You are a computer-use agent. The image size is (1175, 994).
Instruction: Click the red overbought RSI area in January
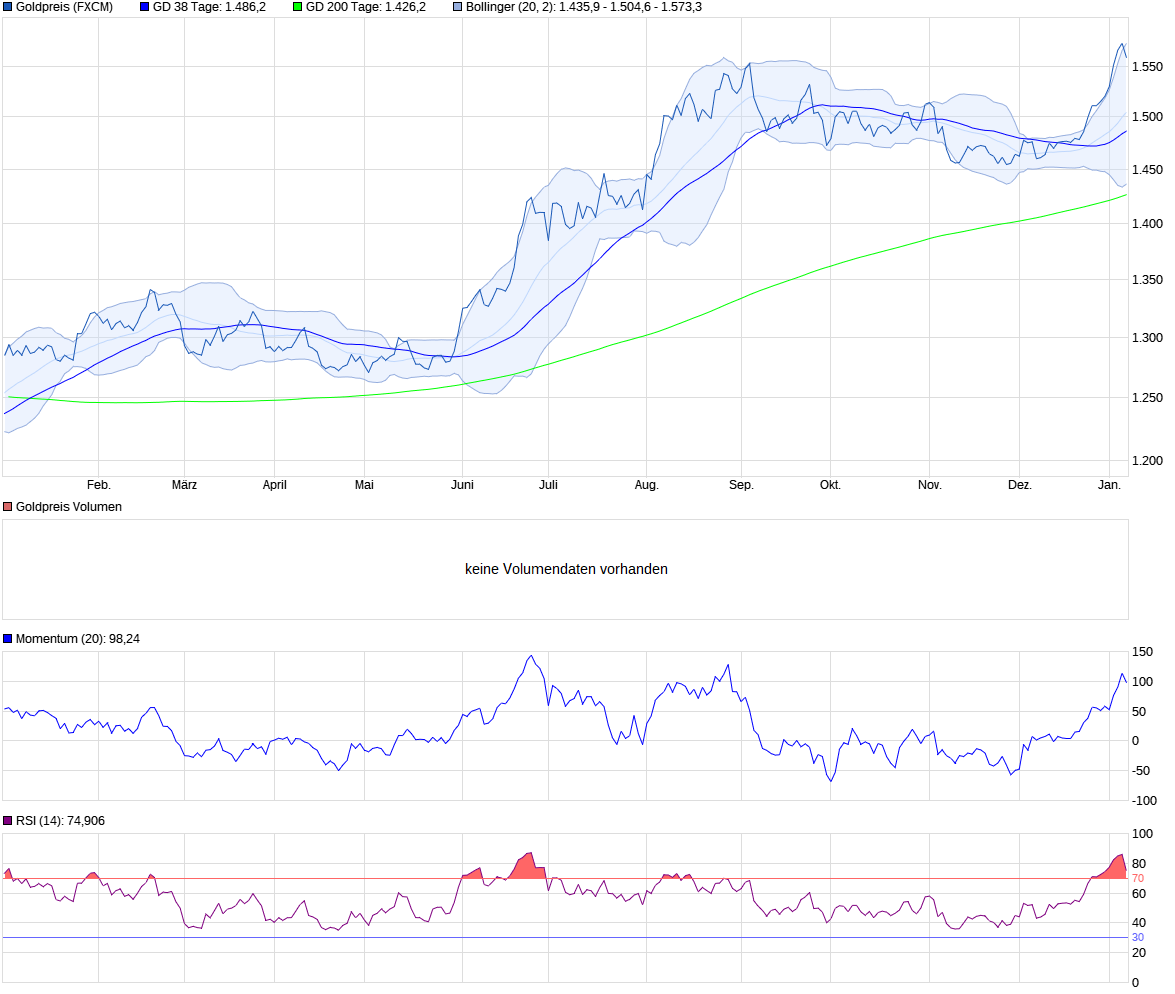1114,868
